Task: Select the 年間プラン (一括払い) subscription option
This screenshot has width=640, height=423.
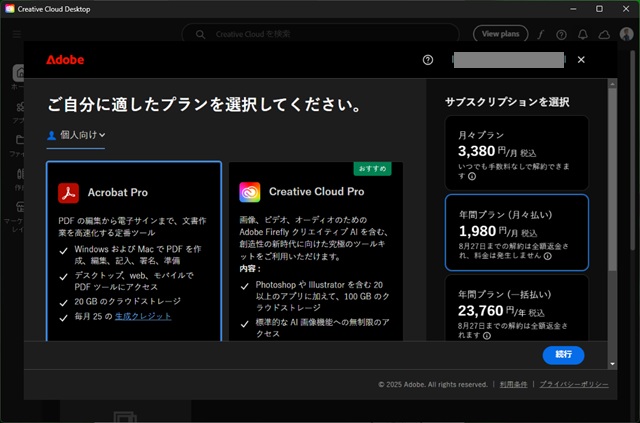Action: (517, 308)
